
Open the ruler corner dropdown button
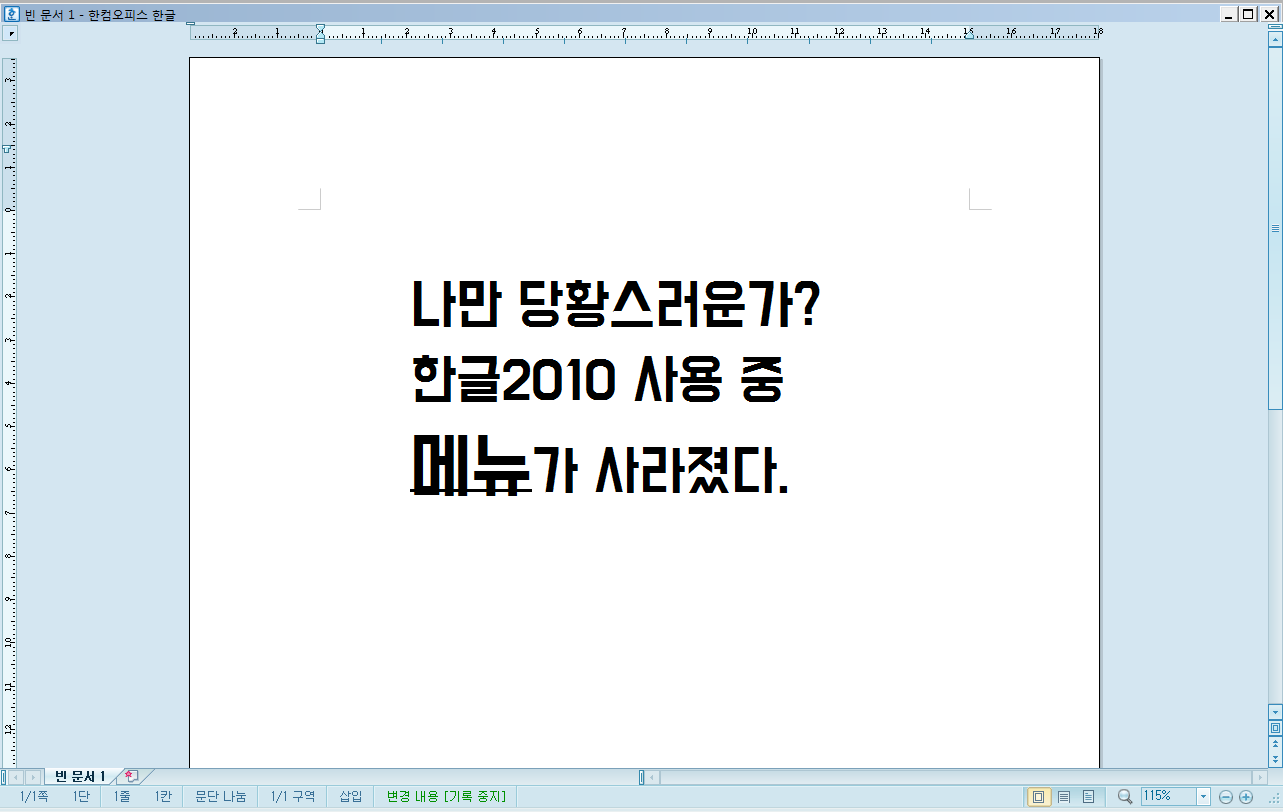click(x=10, y=33)
